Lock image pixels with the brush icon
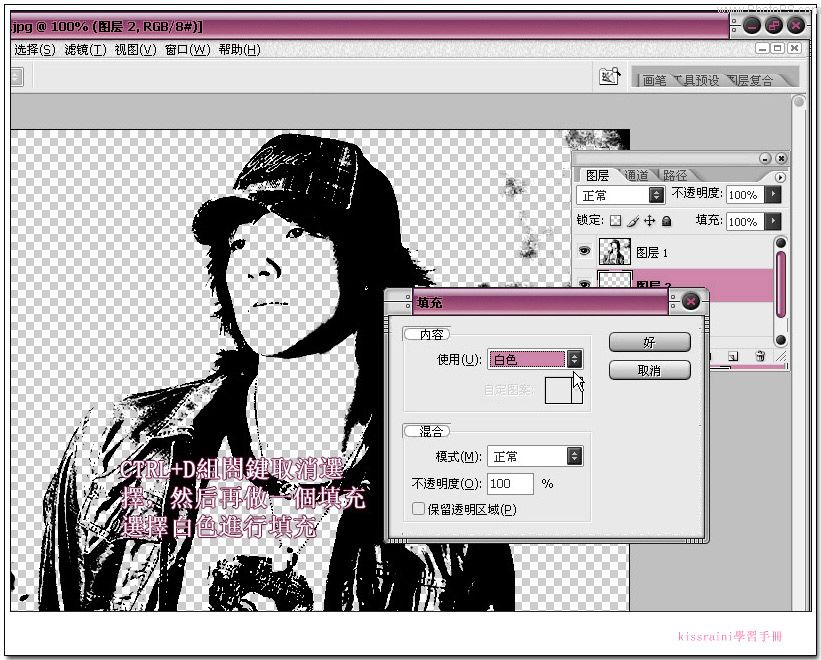The height and width of the screenshot is (660, 821). (633, 221)
